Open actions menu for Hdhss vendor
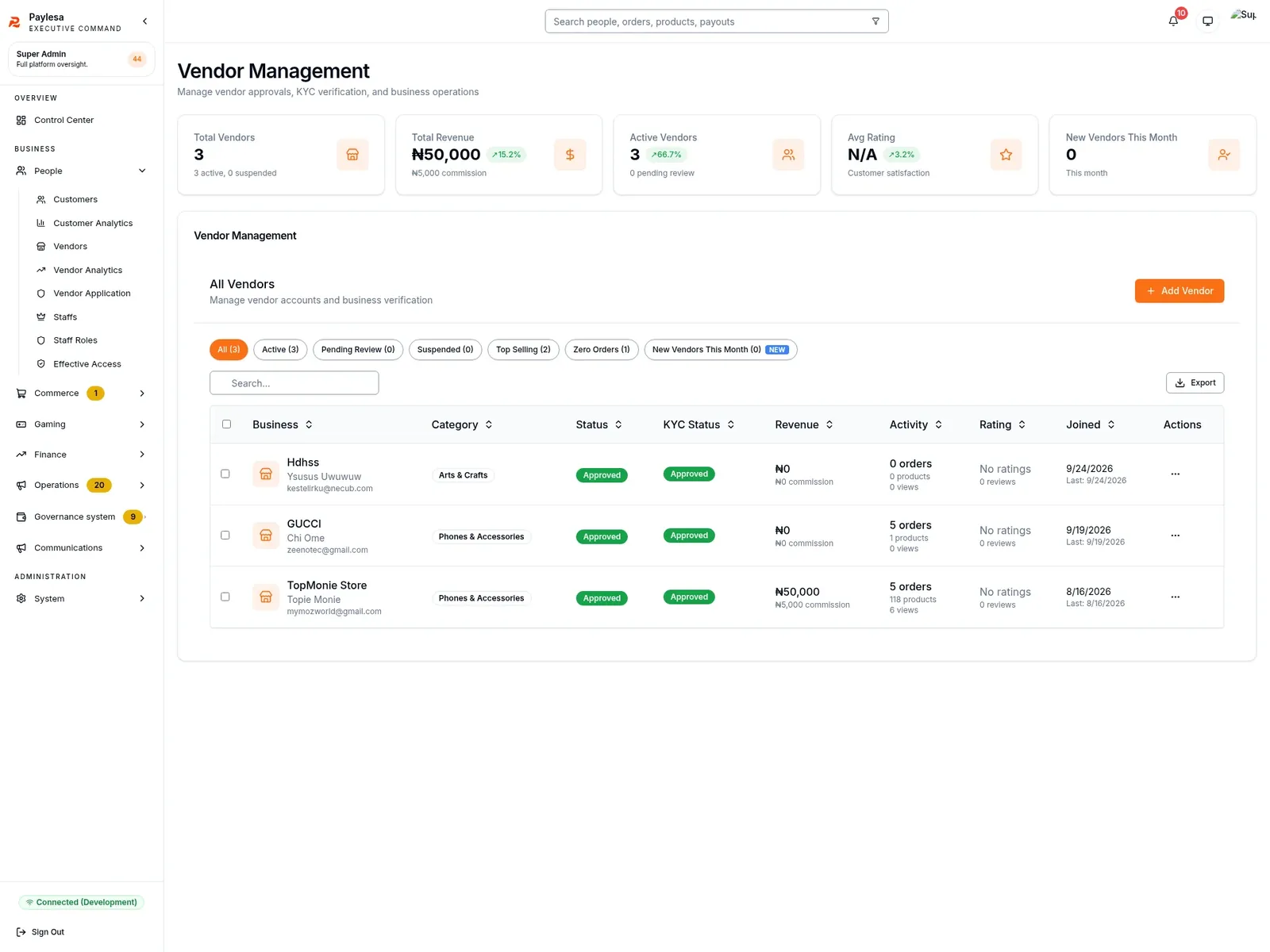The width and height of the screenshot is (1270, 952). [1175, 474]
